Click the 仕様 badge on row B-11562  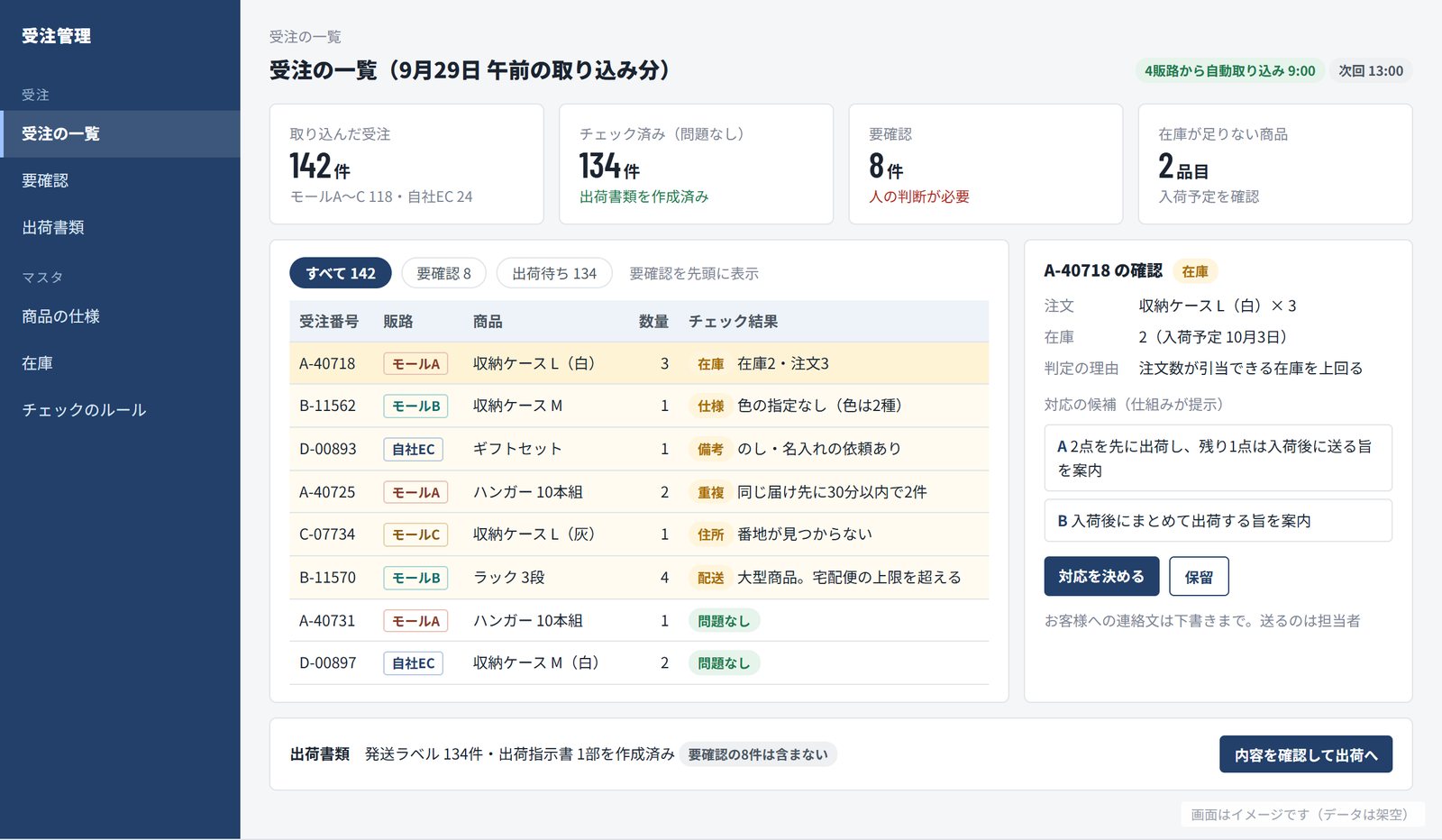click(711, 406)
